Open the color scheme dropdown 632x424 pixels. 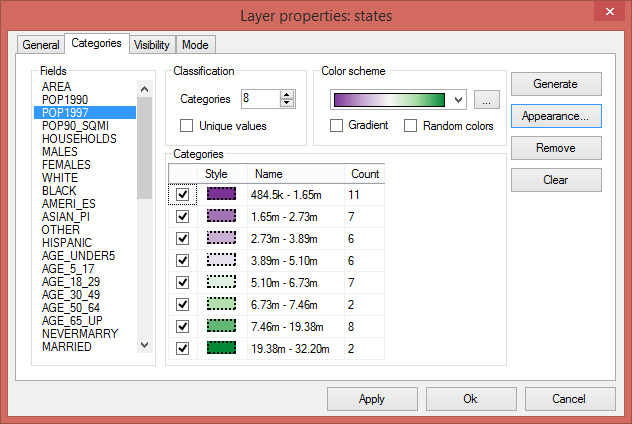tap(458, 100)
